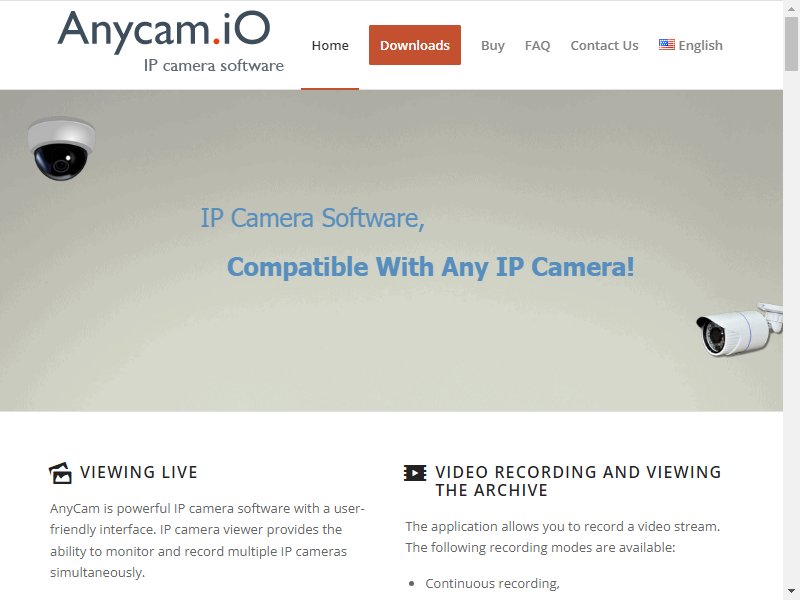
Task: Click the 'IP Camera Software,' banner heading
Action: pos(312,218)
